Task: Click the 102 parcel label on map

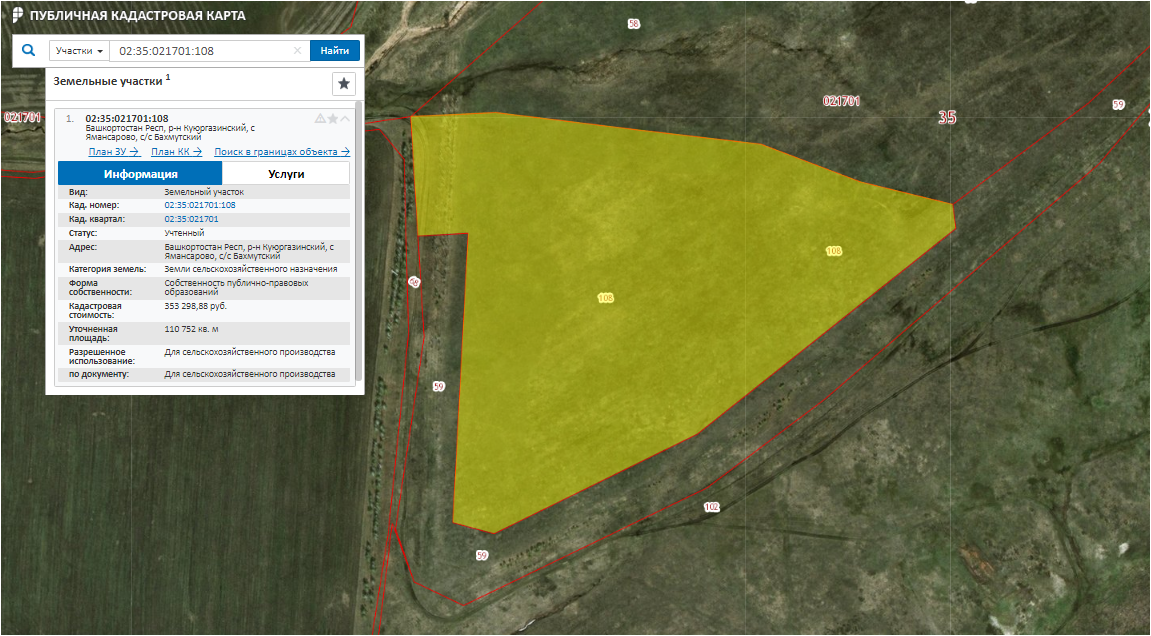Action: [711, 507]
